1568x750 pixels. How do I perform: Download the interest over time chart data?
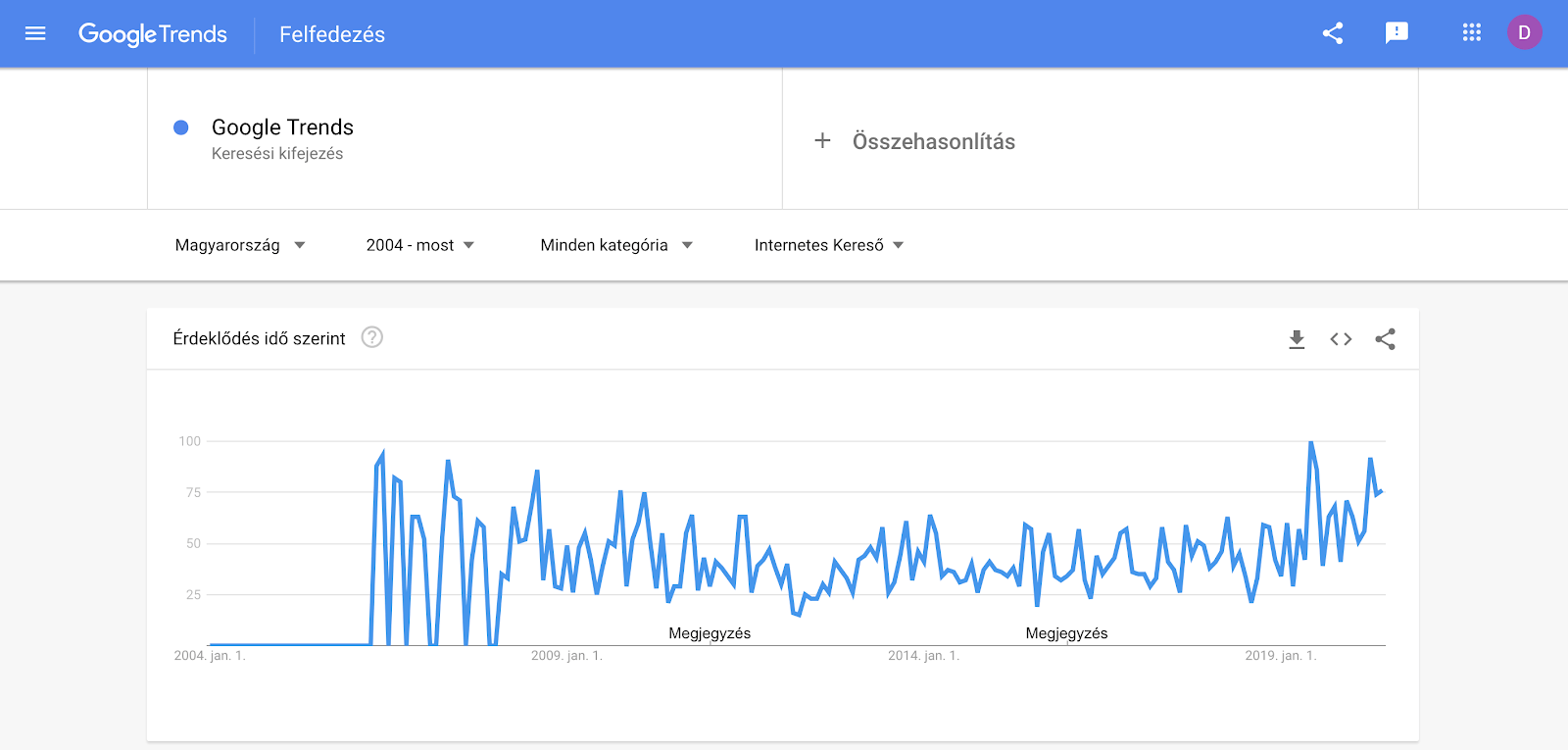(x=1297, y=339)
